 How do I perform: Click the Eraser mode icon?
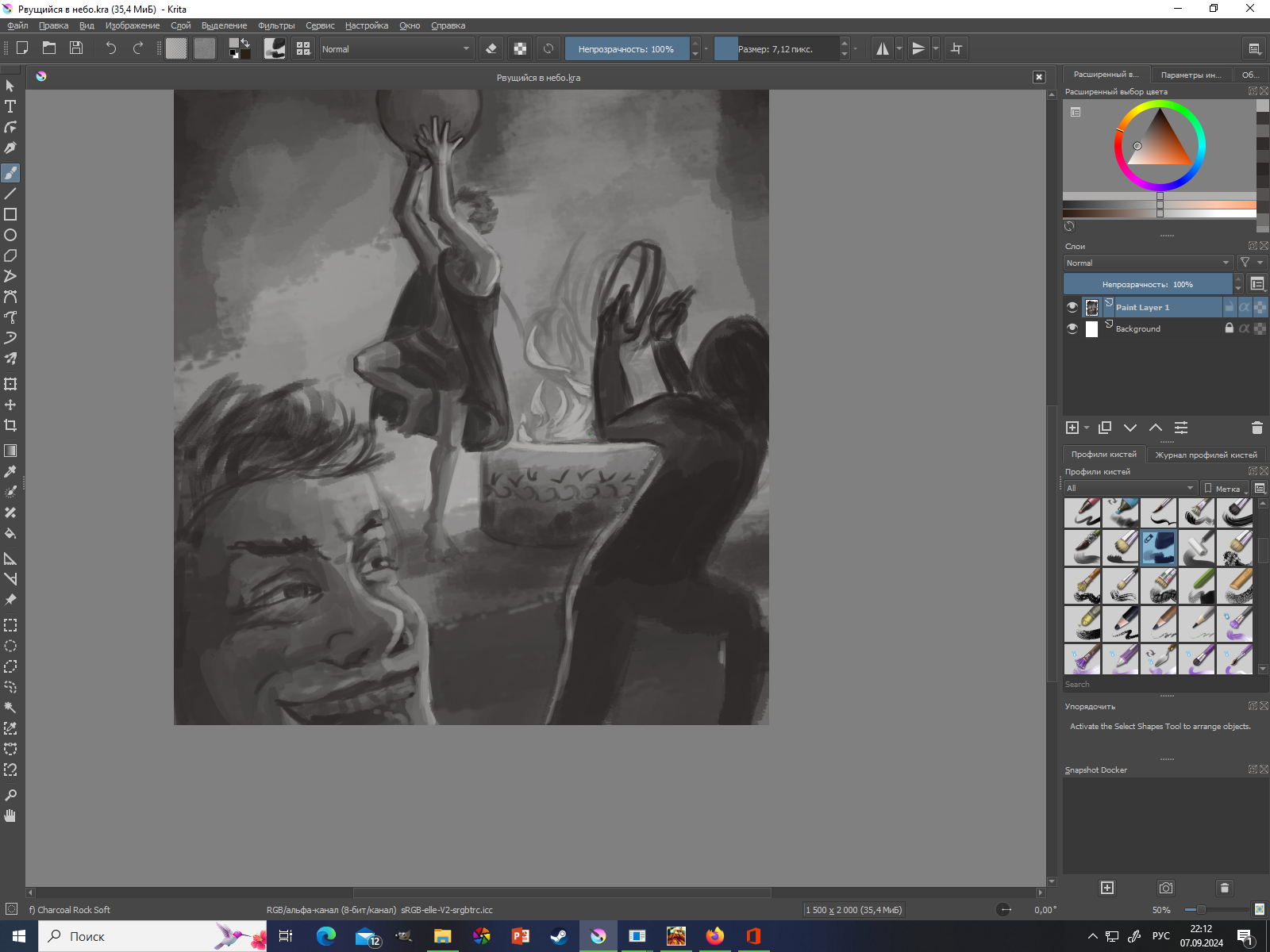[x=491, y=48]
